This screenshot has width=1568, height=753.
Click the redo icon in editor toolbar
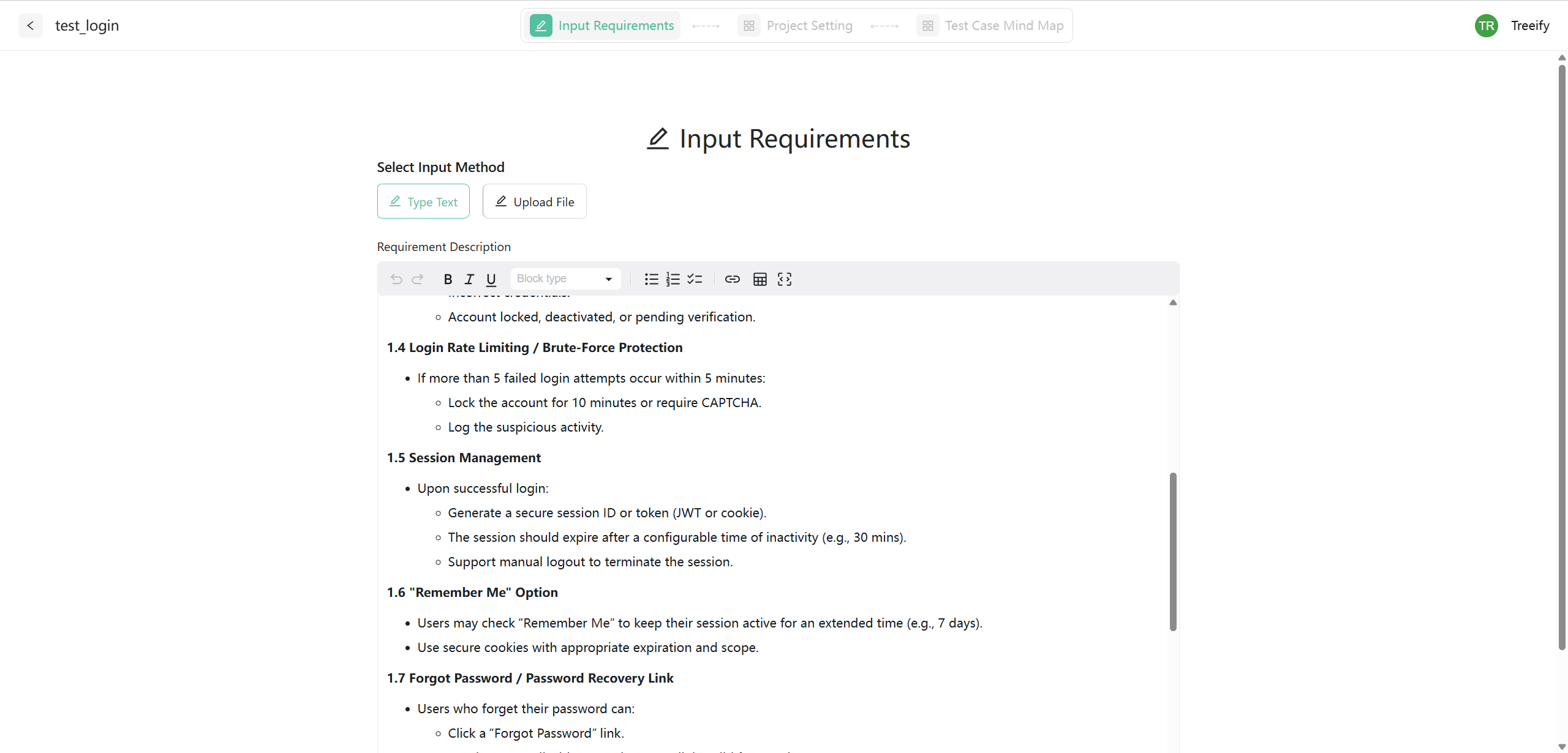pyautogui.click(x=418, y=279)
